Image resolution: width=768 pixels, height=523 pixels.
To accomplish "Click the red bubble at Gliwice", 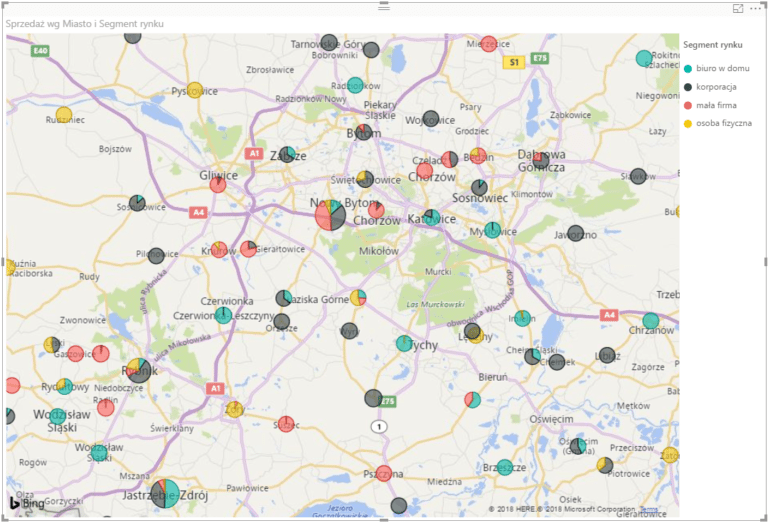I will [217, 184].
